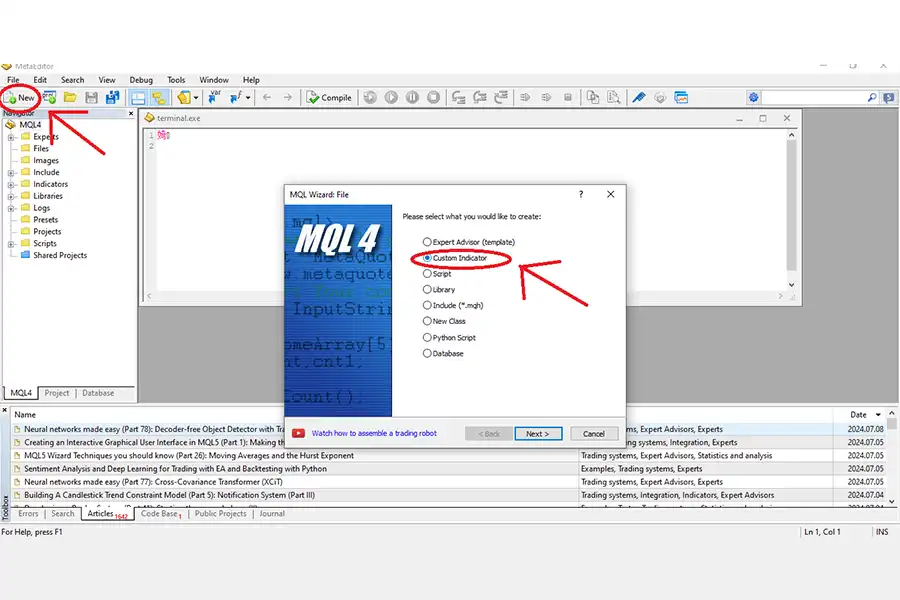Close the Navigator panel with its X
The image size is (900, 600).
[131, 114]
